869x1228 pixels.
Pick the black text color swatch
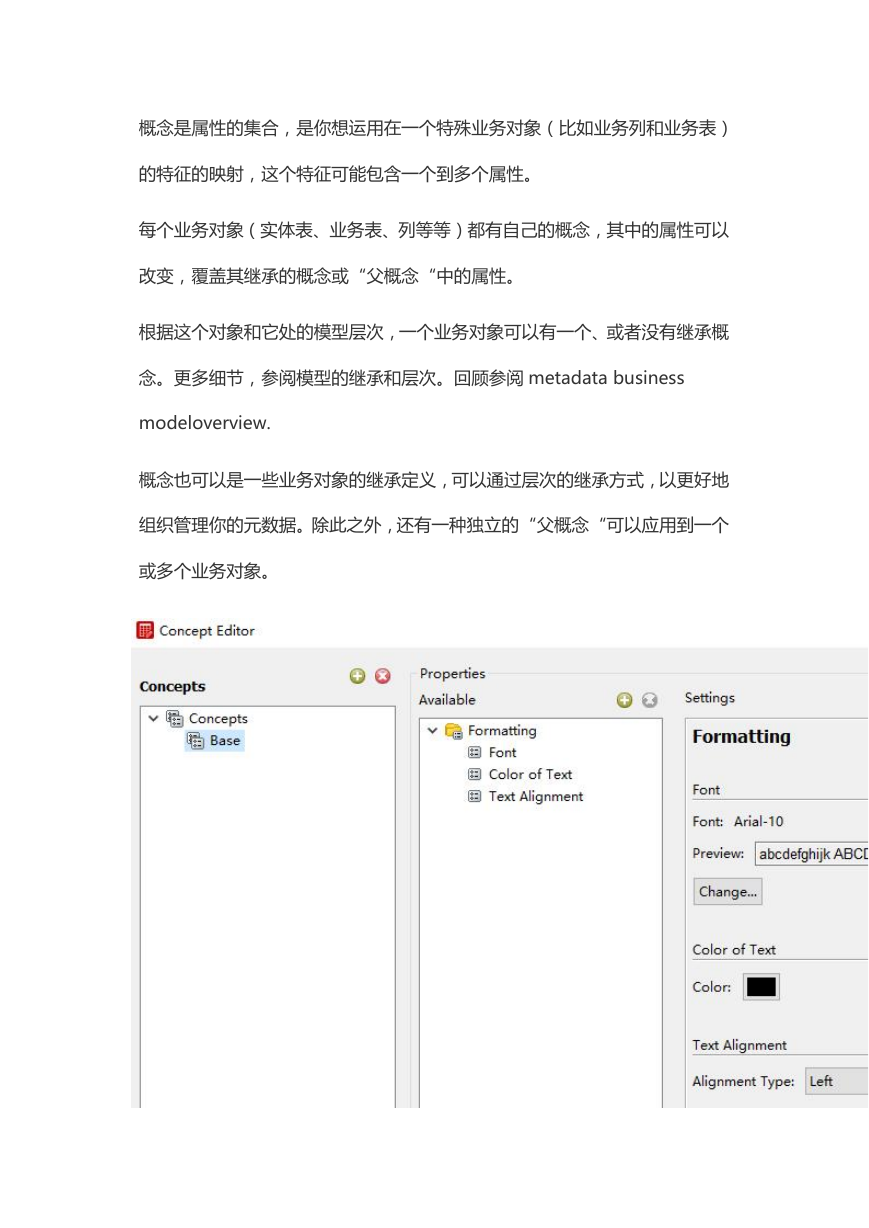click(761, 987)
